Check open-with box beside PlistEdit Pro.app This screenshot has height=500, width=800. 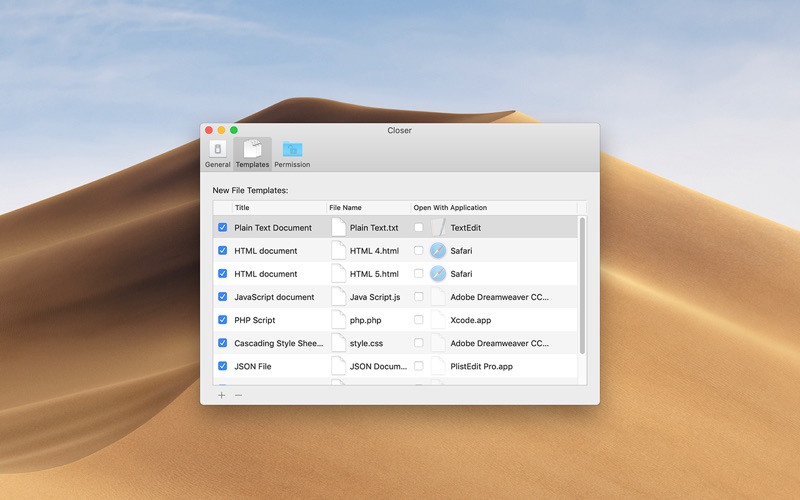pyautogui.click(x=418, y=366)
